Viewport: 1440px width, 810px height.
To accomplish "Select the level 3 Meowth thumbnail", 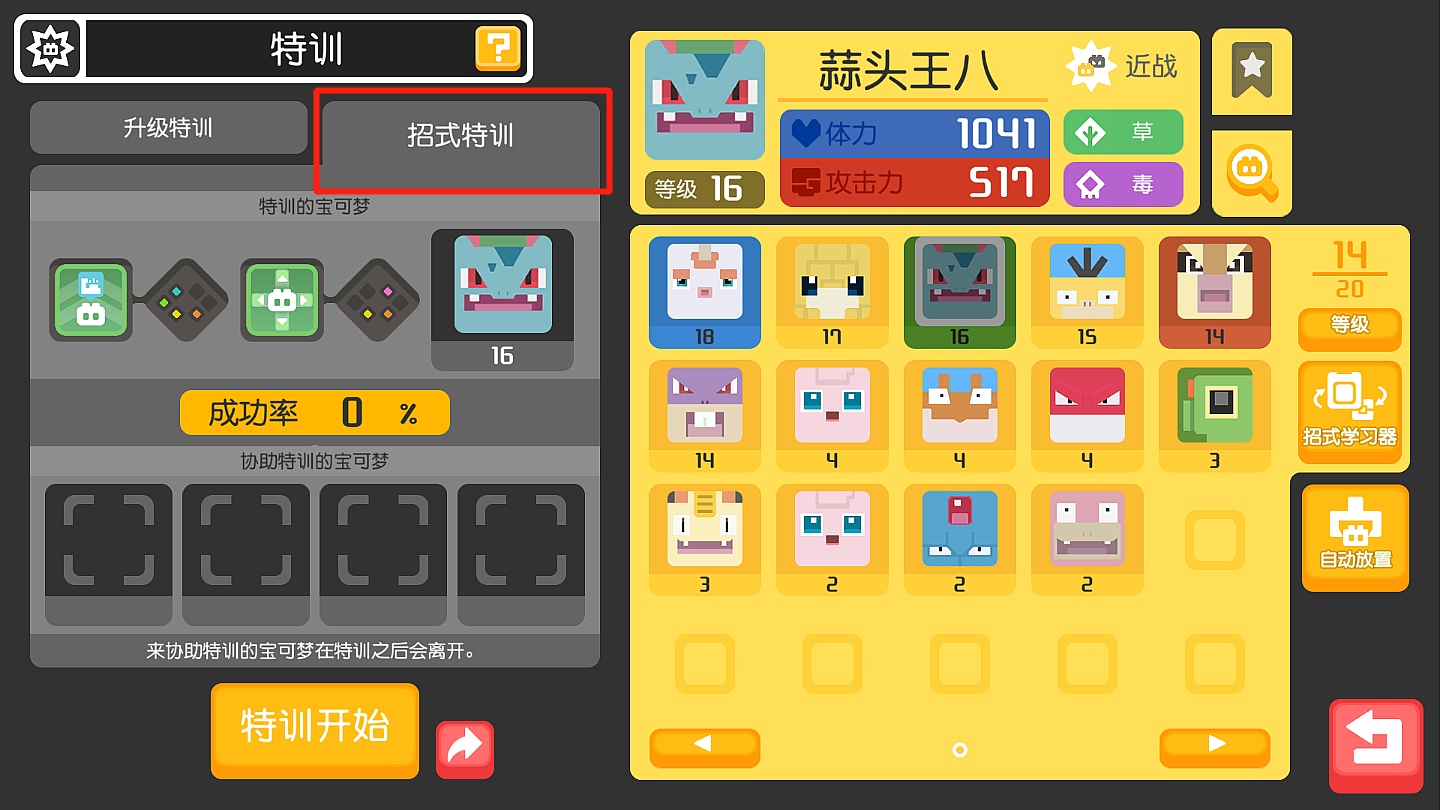I will 705,540.
